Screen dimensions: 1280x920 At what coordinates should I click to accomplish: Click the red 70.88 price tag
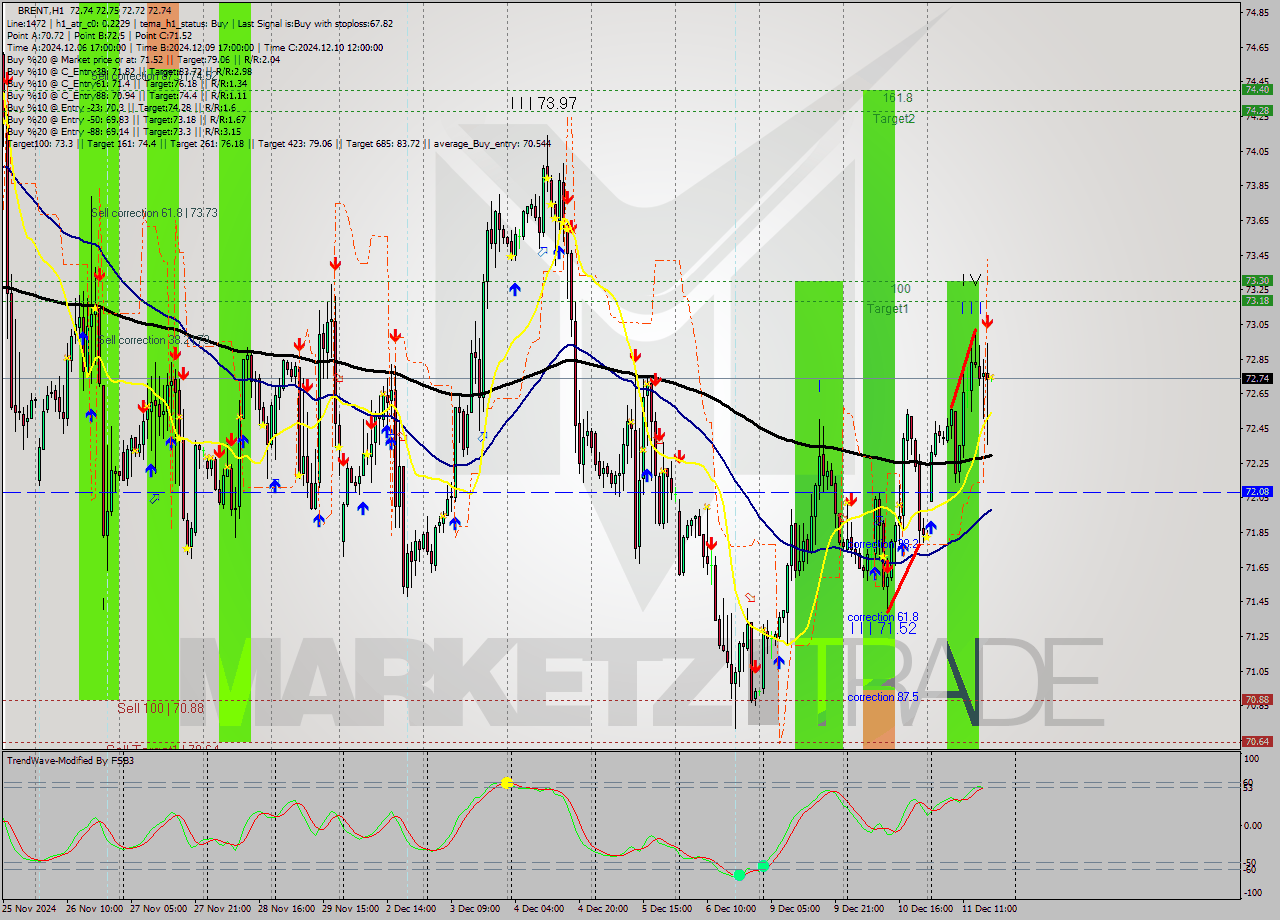[1256, 700]
